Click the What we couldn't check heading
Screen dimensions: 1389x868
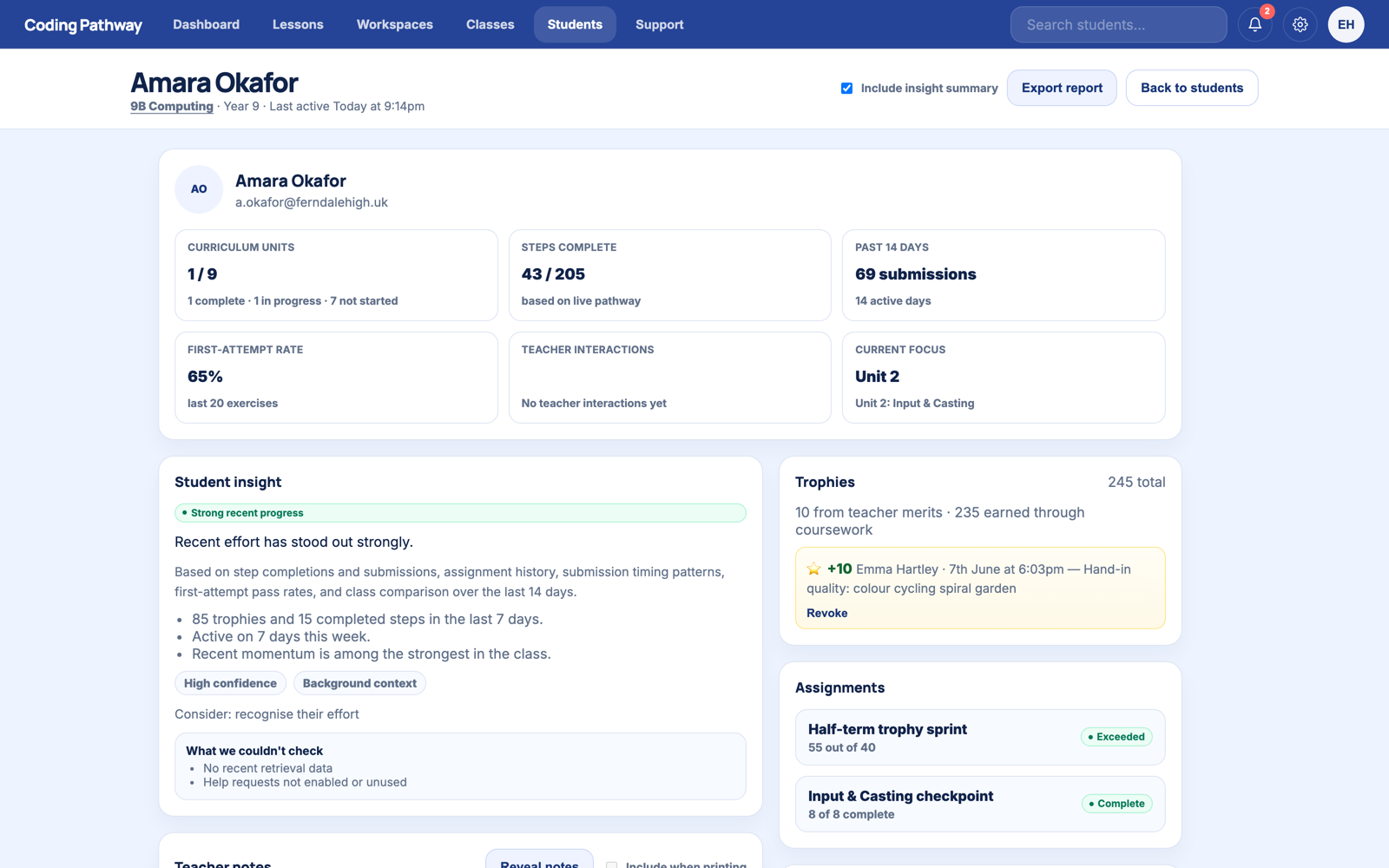(254, 751)
